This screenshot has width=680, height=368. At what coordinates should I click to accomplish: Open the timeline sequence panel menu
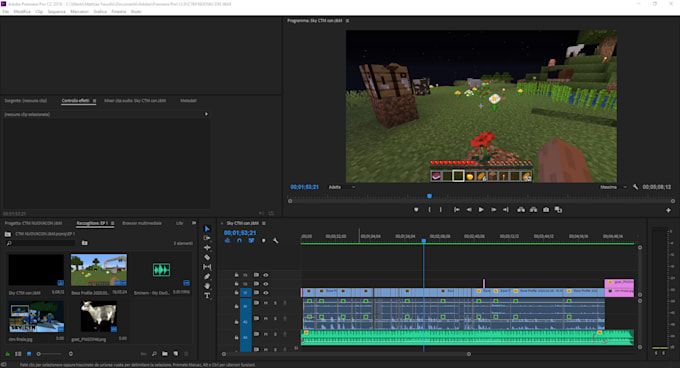click(x=264, y=223)
